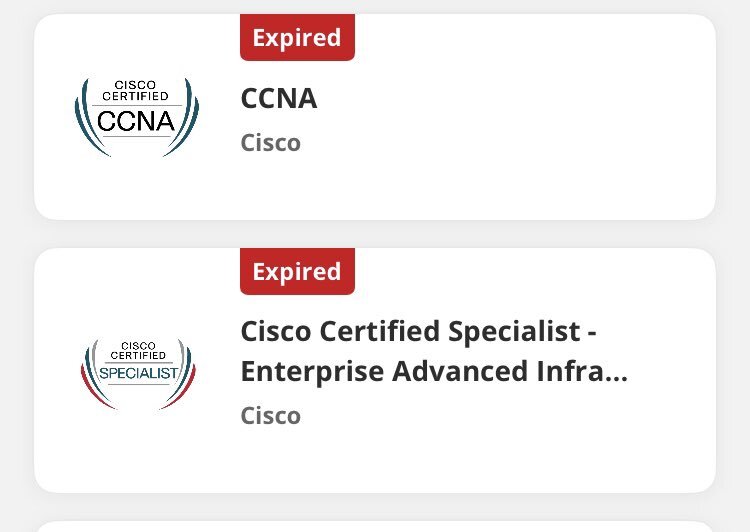Screen dimensions: 750x532
Task: Click the Cisco Certified Specialist badge logo
Action: click(x=138, y=374)
